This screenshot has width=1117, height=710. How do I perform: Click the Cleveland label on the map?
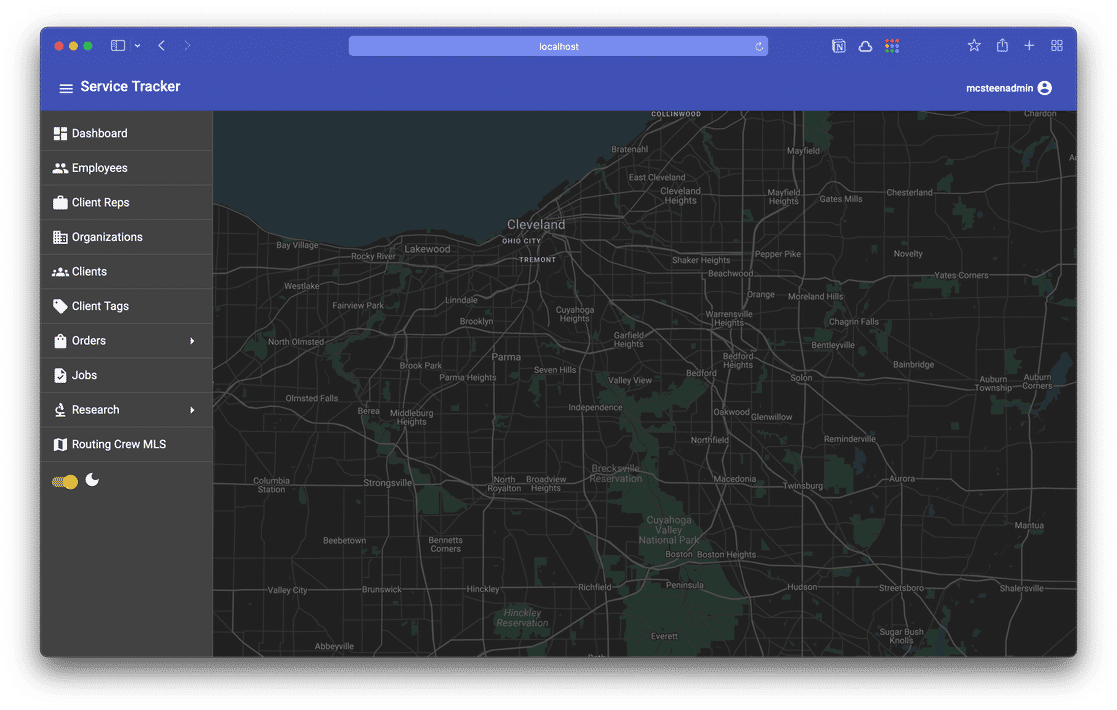(536, 224)
